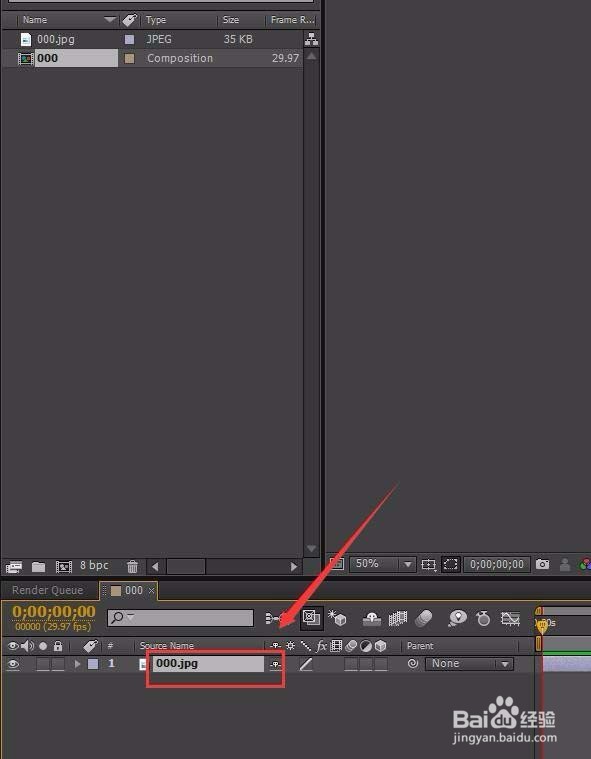Open the 8 bpc color depth setting

click(x=94, y=565)
